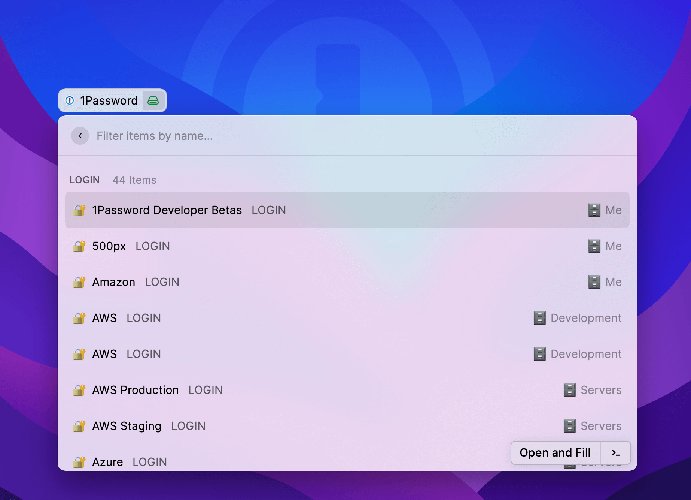Click the Open and Fill button
The image size is (691, 500).
tap(555, 453)
